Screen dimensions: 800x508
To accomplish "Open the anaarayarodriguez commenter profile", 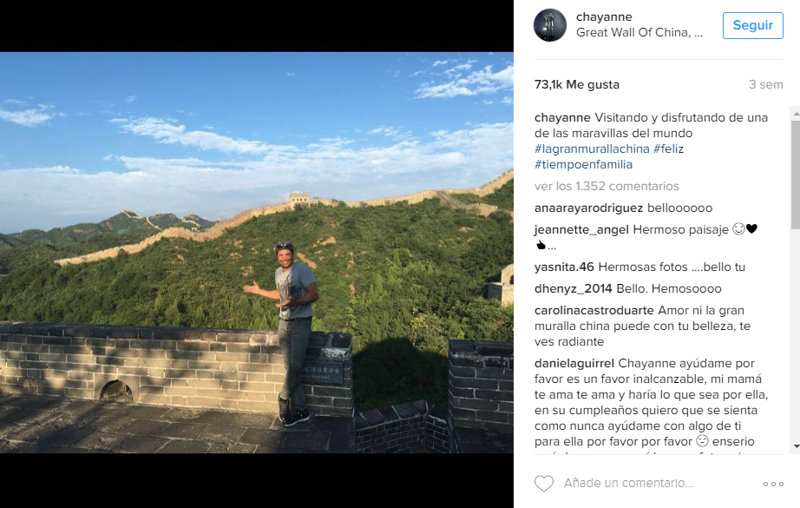I will (x=588, y=208).
